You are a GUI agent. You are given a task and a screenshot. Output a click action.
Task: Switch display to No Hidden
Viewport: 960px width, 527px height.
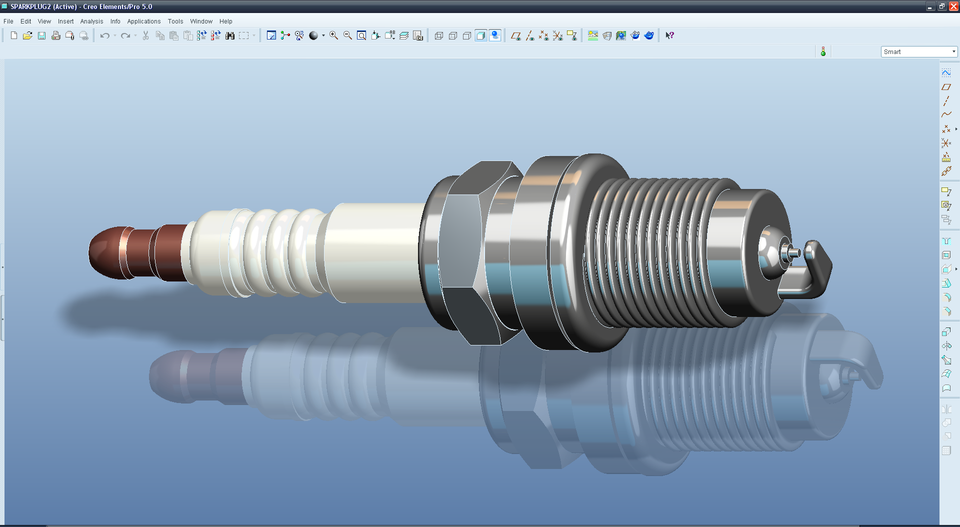point(467,36)
